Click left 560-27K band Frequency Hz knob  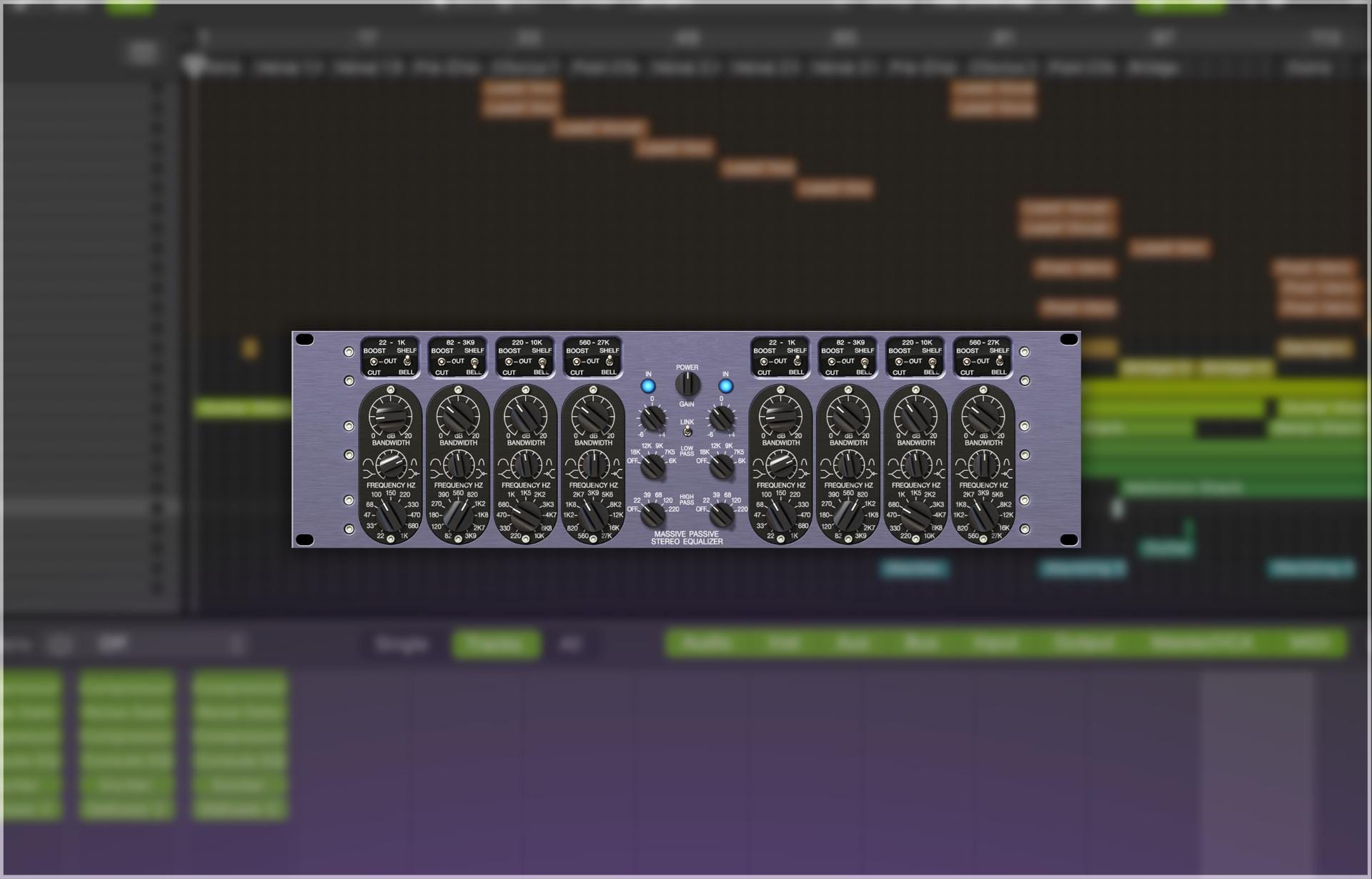pyautogui.click(x=592, y=515)
